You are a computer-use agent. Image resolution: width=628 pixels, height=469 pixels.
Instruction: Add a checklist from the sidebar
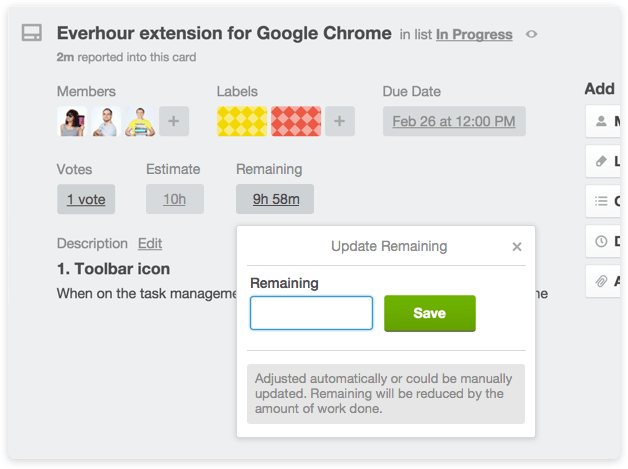coord(604,201)
